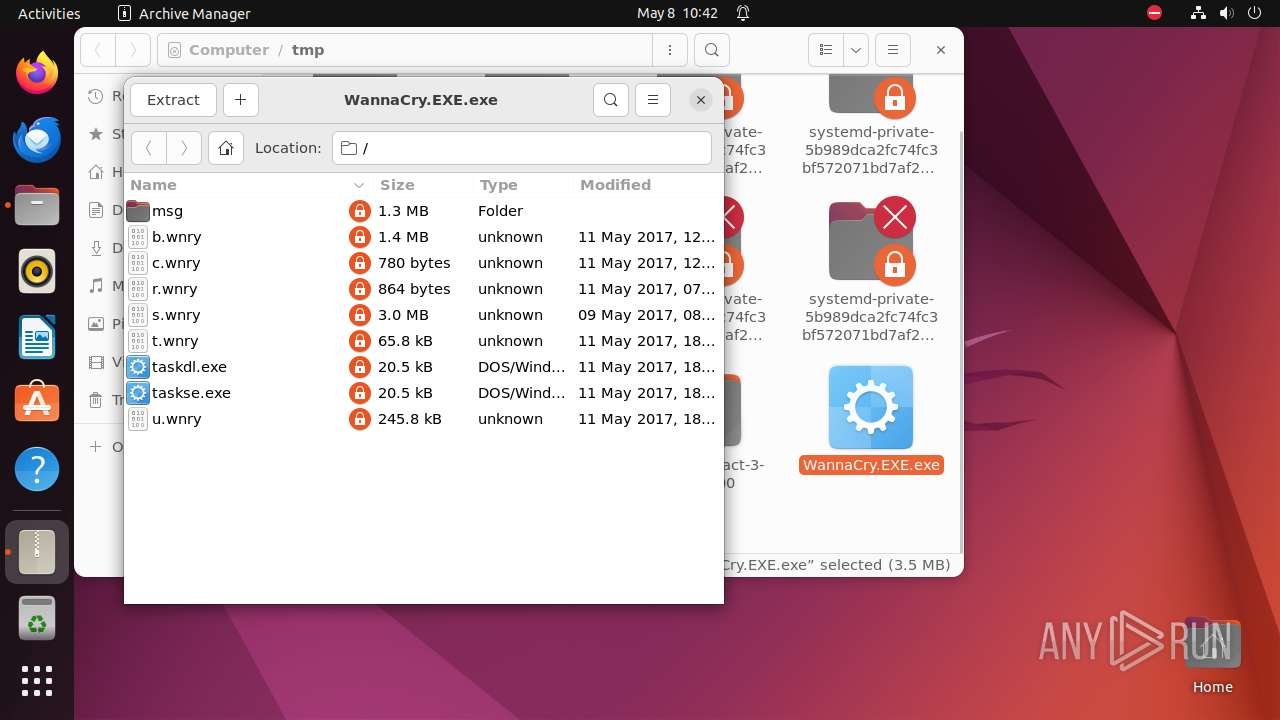
Task: Select second systemd-private folder with X emblem
Action: click(871, 272)
